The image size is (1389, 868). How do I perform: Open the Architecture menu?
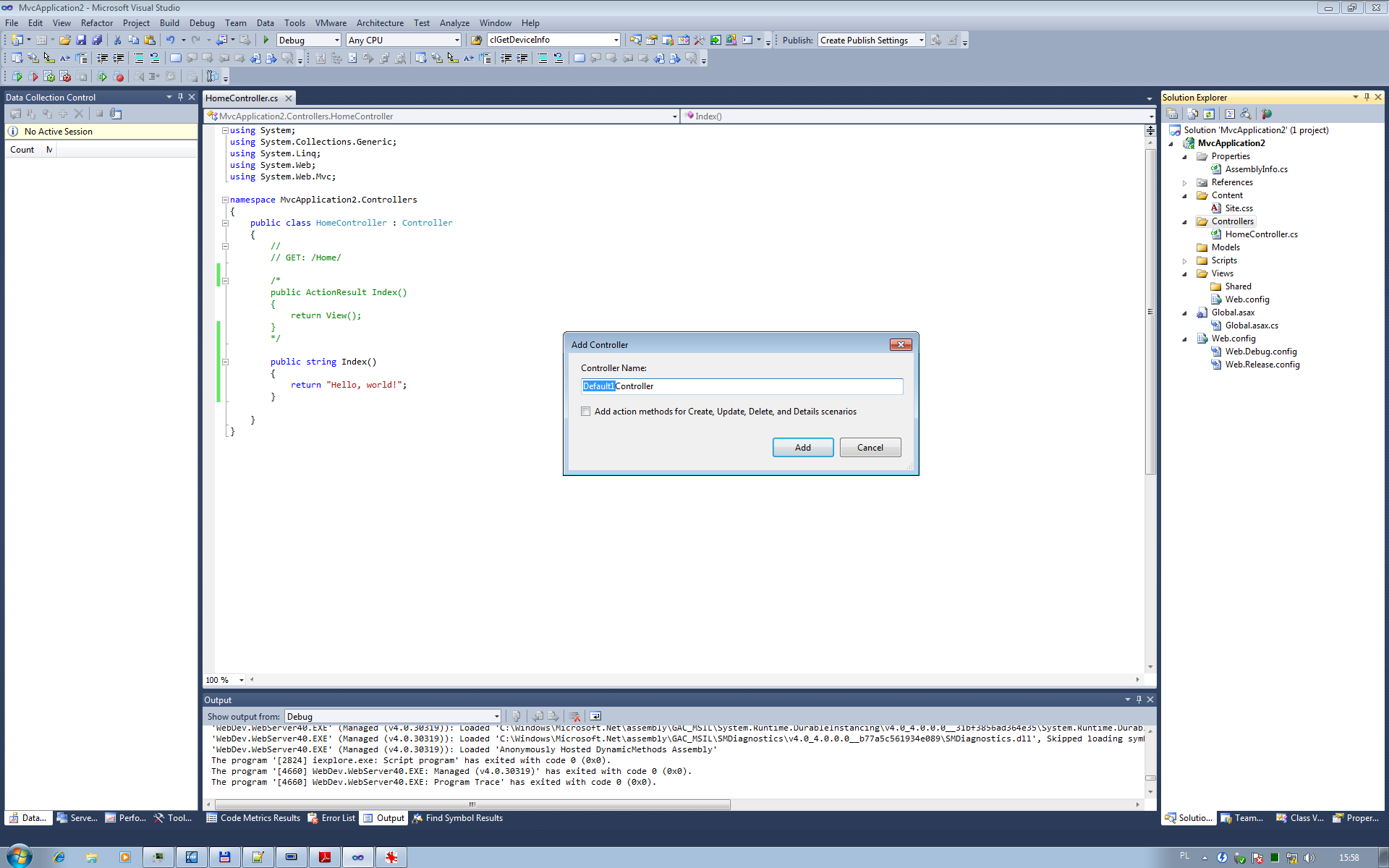click(x=380, y=23)
